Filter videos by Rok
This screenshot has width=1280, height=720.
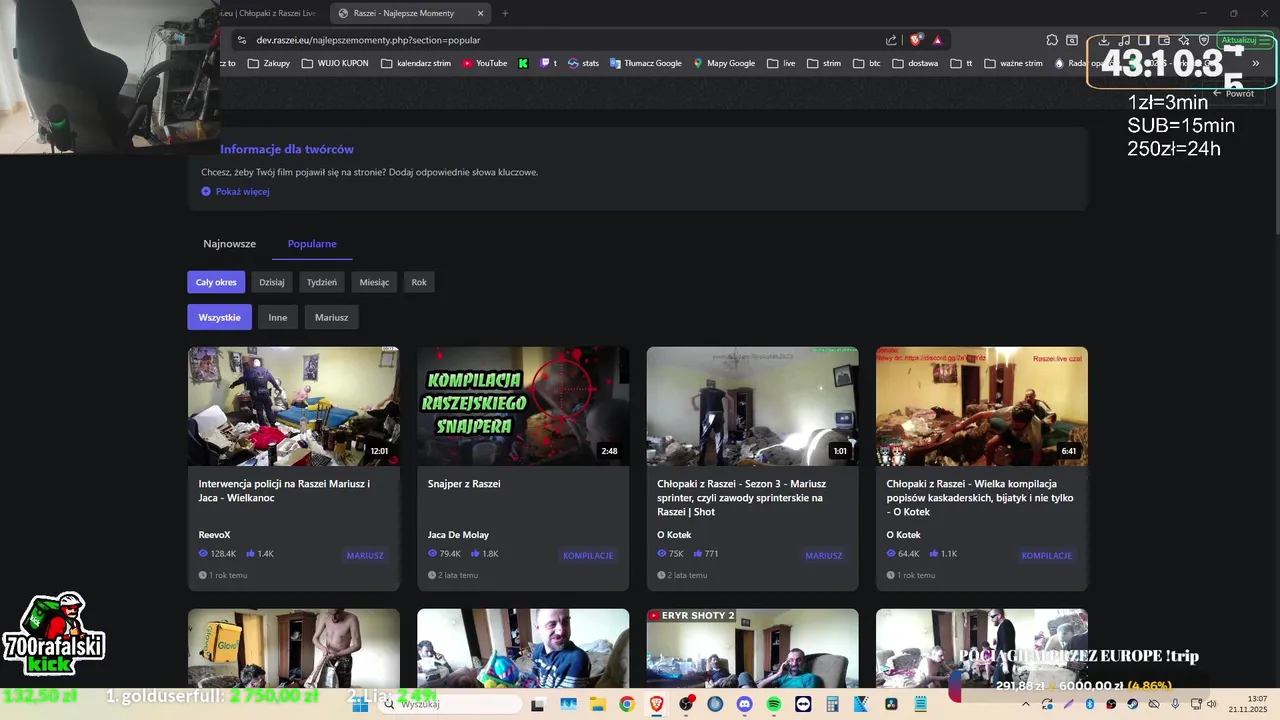(419, 282)
